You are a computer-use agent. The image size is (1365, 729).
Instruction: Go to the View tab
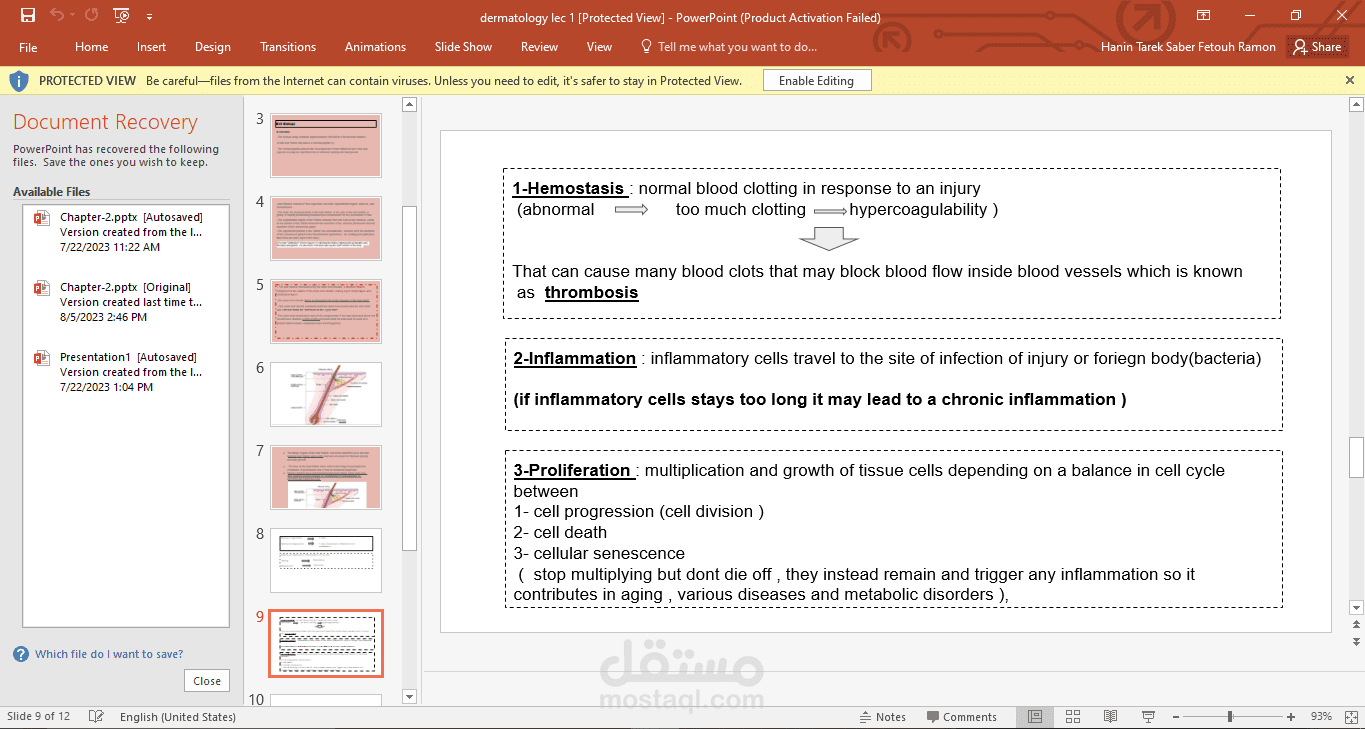click(x=599, y=47)
